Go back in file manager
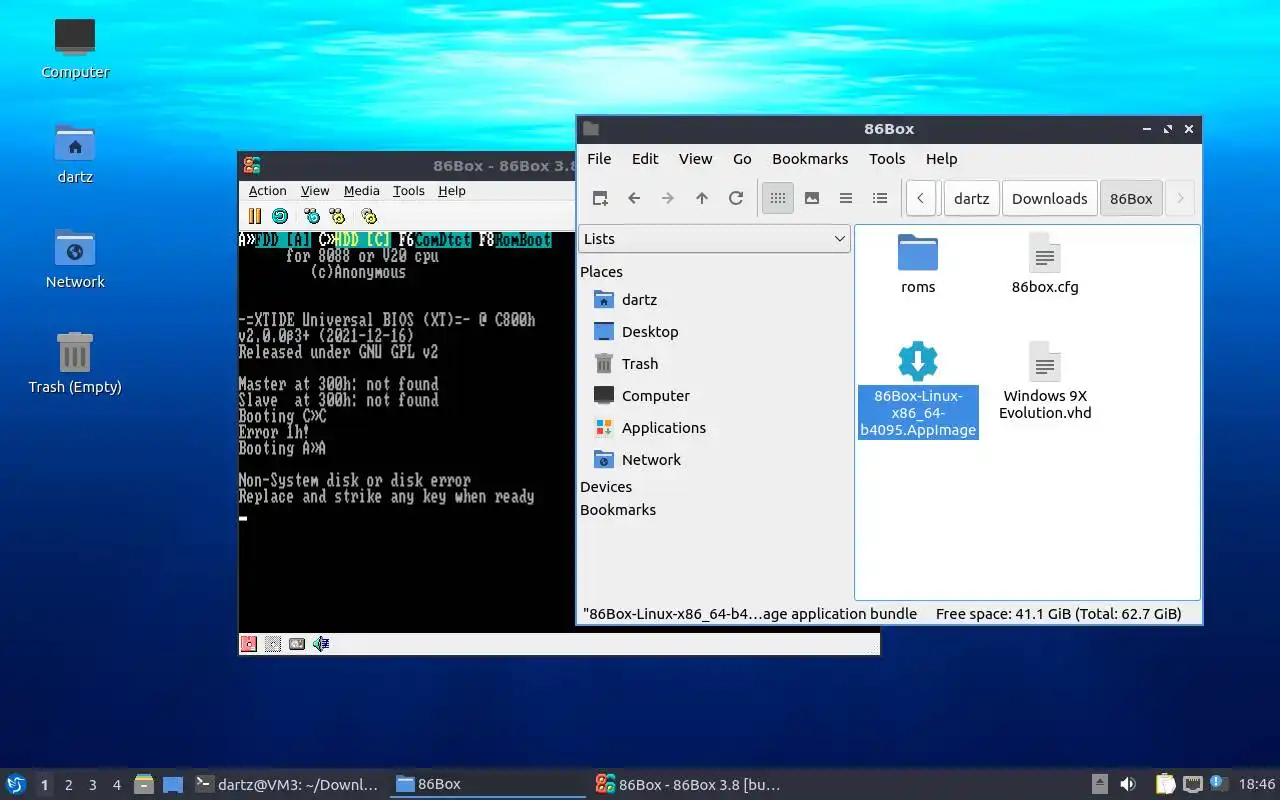This screenshot has width=1280, height=800. point(634,198)
